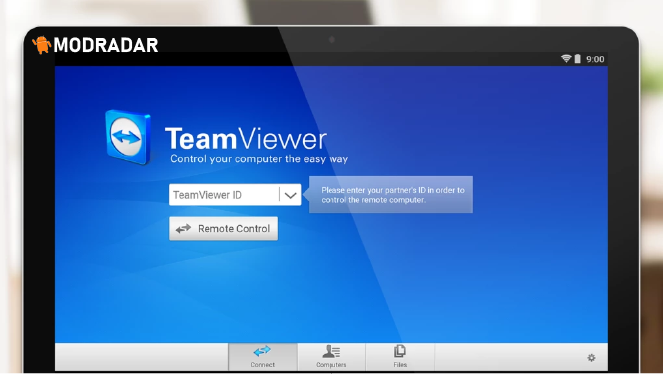Open the TeamViewer ID dropdown arrow
Screen dimensions: 663x374
[x=290, y=195]
